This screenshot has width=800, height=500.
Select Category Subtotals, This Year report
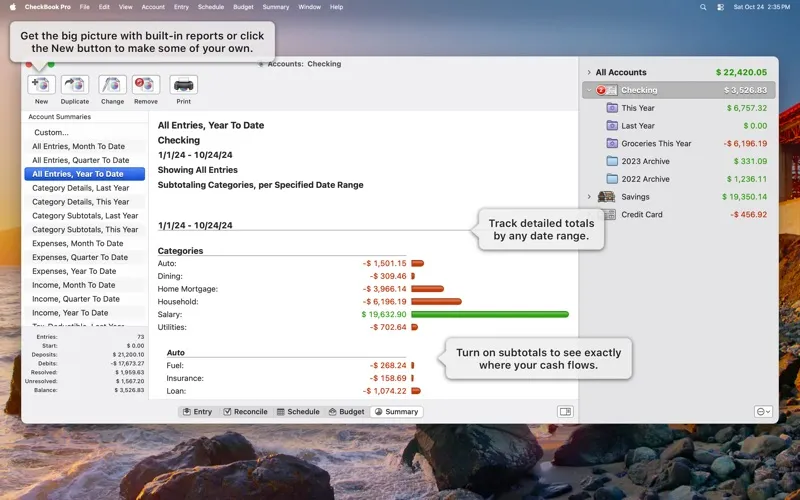pyautogui.click(x=85, y=230)
